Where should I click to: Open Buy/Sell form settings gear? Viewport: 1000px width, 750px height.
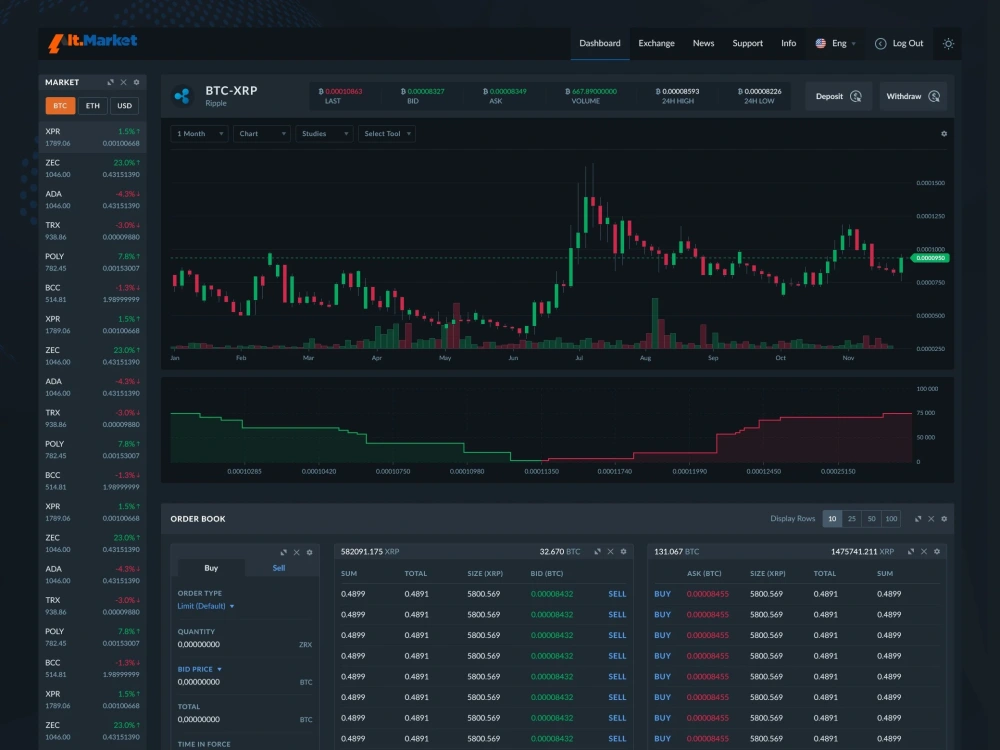[309, 552]
